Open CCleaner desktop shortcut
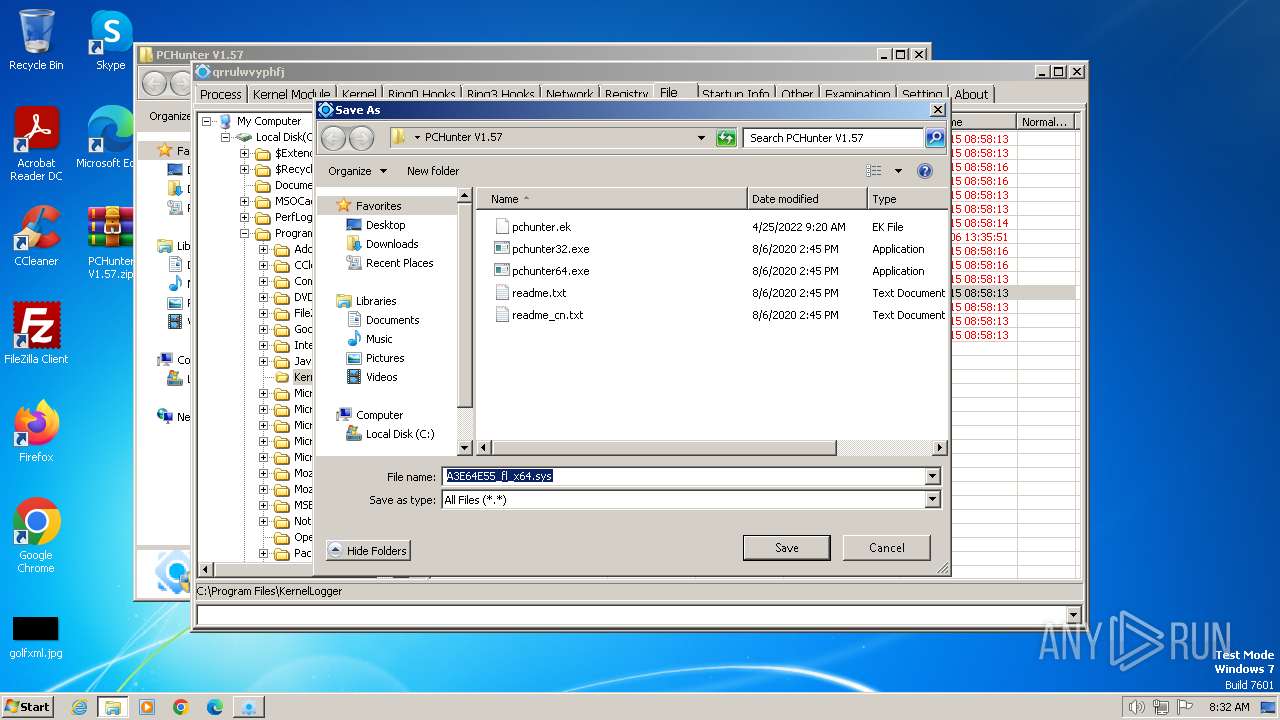Viewport: 1280px width, 720px height. coord(36,235)
